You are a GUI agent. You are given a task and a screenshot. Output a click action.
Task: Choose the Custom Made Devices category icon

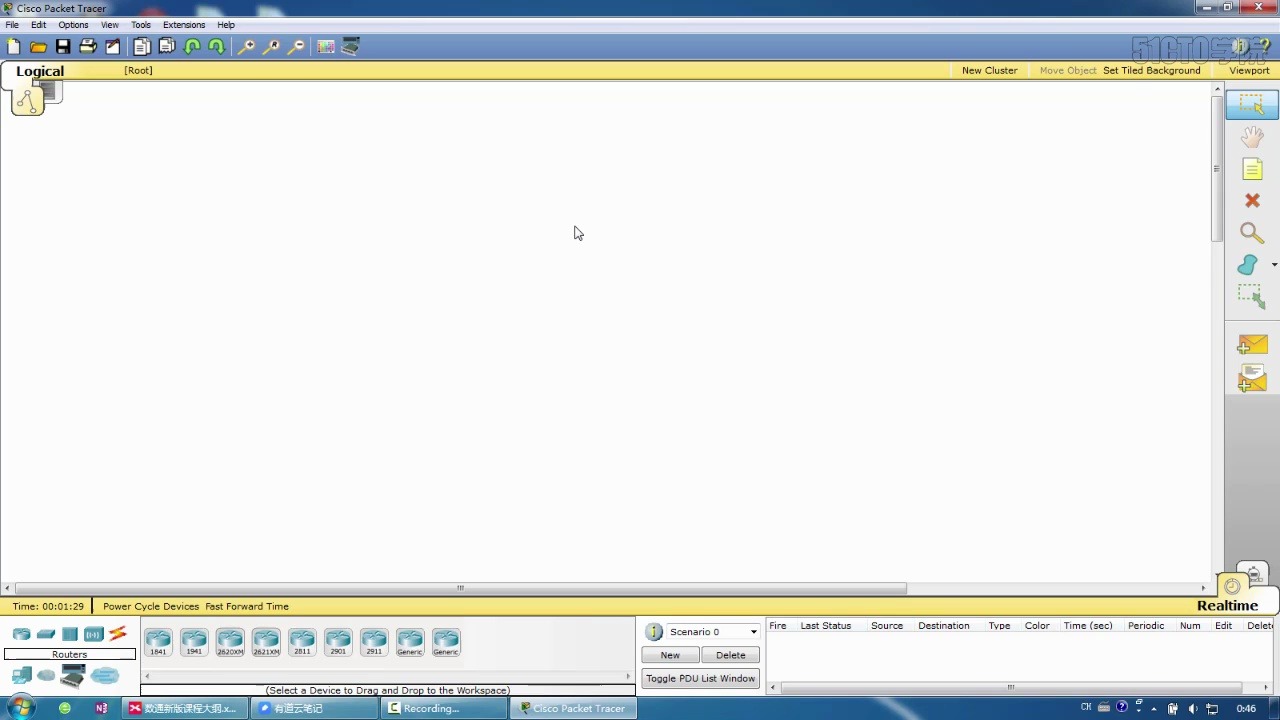[72, 677]
